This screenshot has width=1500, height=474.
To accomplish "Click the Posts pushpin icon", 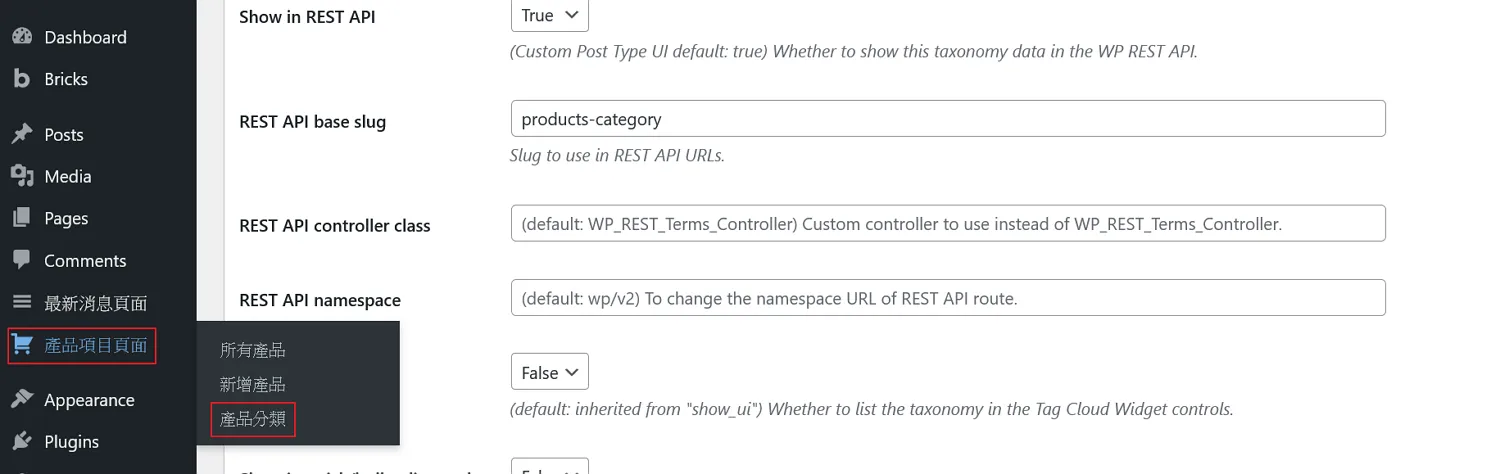I will click(22, 135).
